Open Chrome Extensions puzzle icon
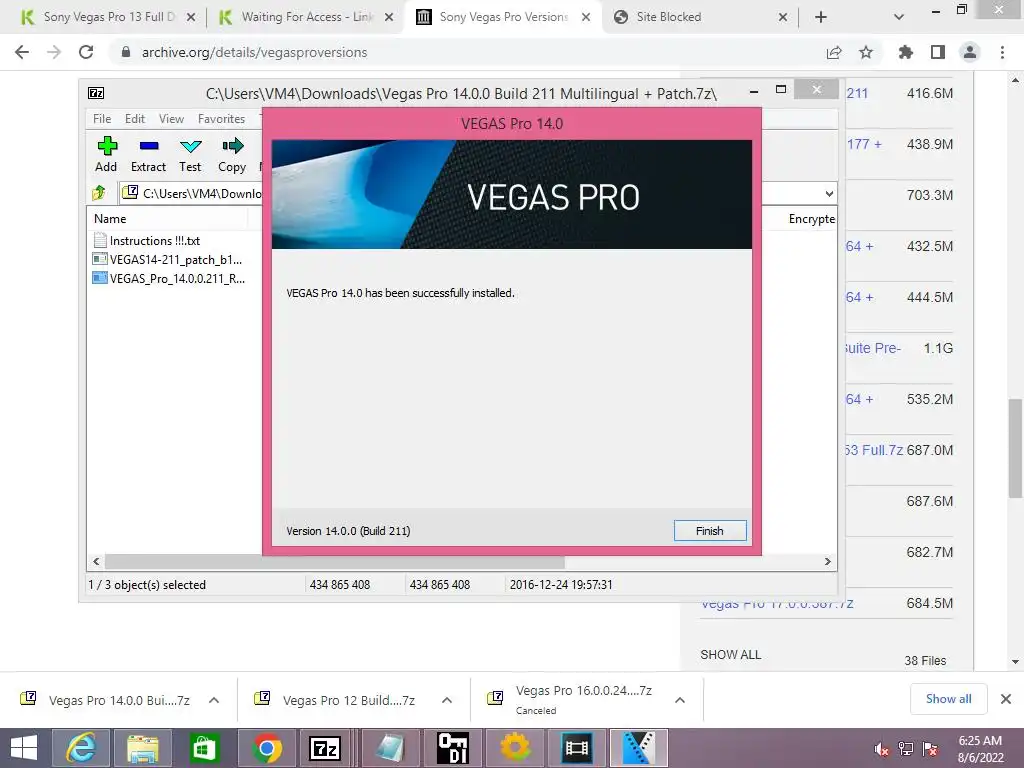The image size is (1024, 768). [905, 52]
